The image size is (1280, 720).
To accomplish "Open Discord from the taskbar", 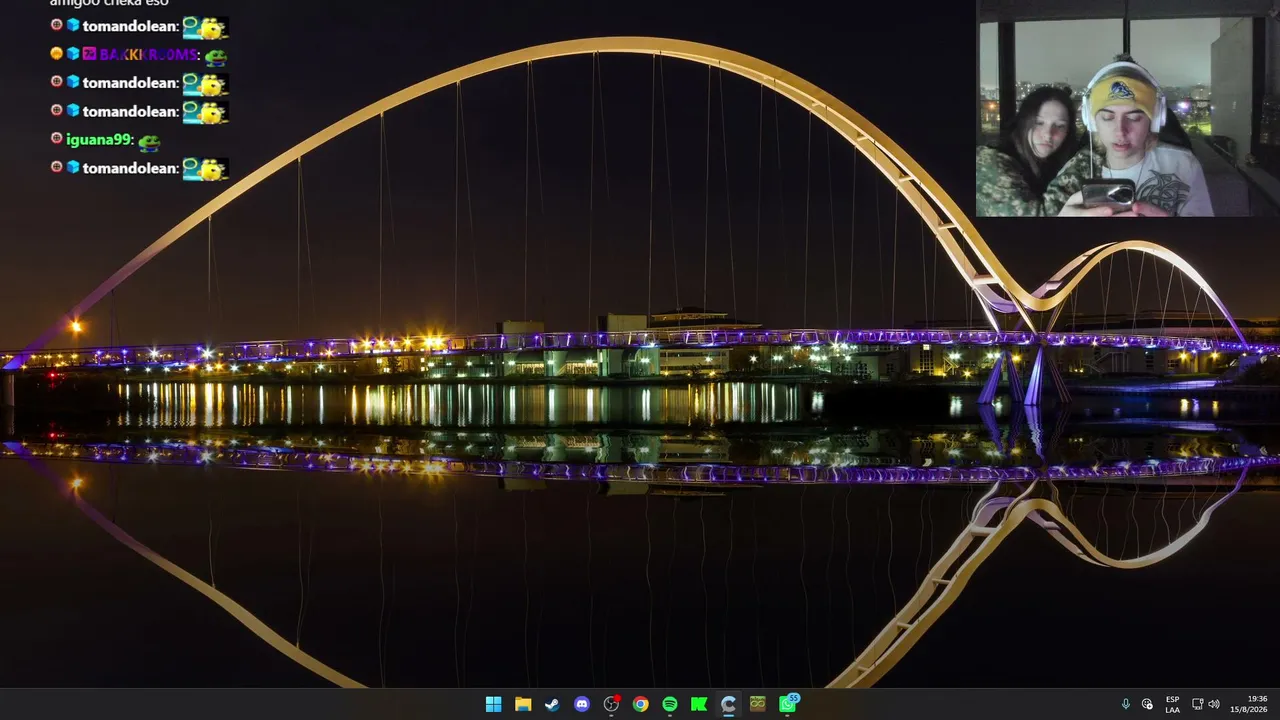I will click(x=582, y=704).
